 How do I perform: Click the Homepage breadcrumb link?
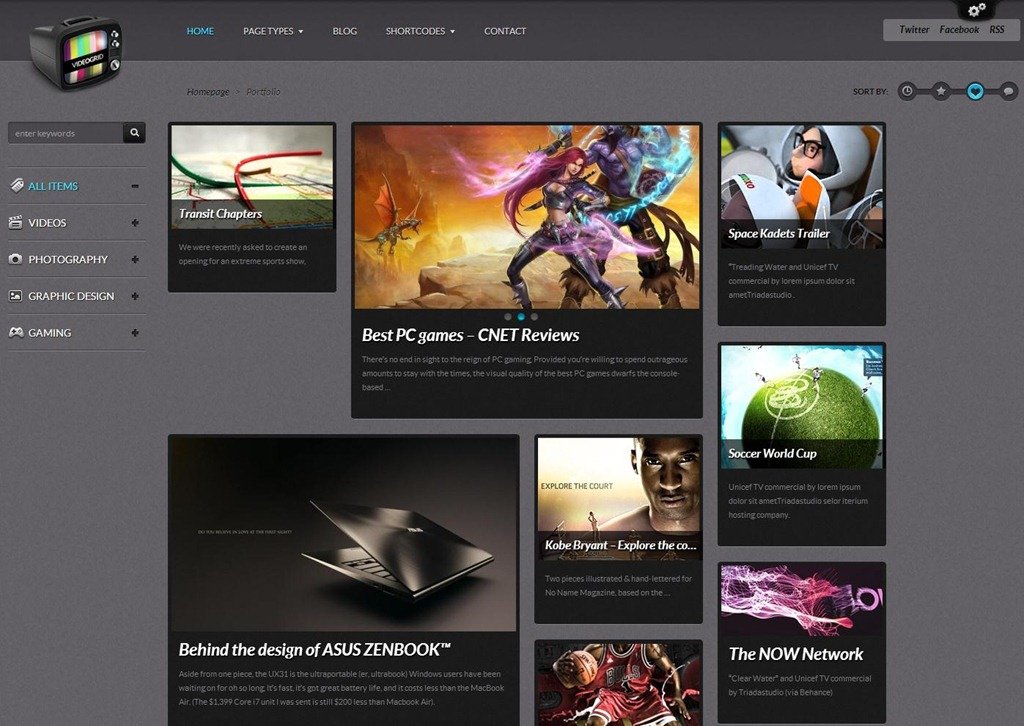click(208, 91)
